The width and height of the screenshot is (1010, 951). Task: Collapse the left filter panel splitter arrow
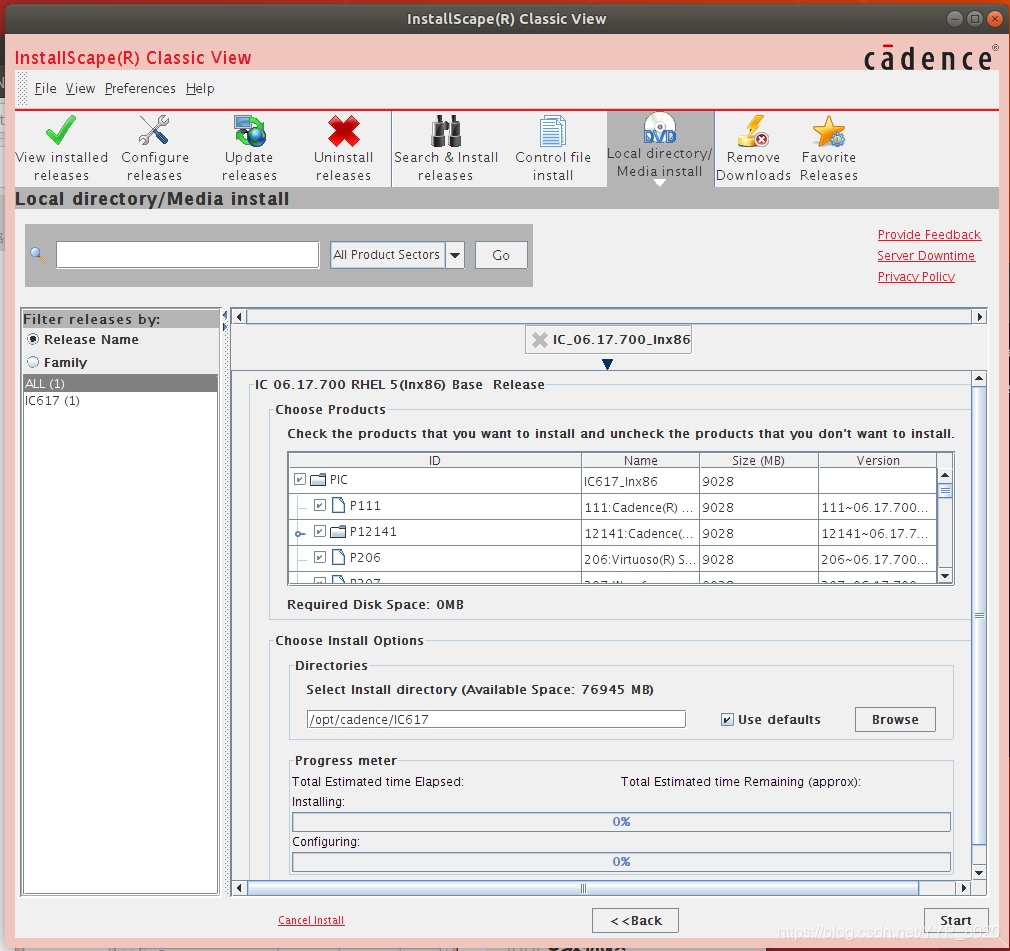[x=225, y=315]
